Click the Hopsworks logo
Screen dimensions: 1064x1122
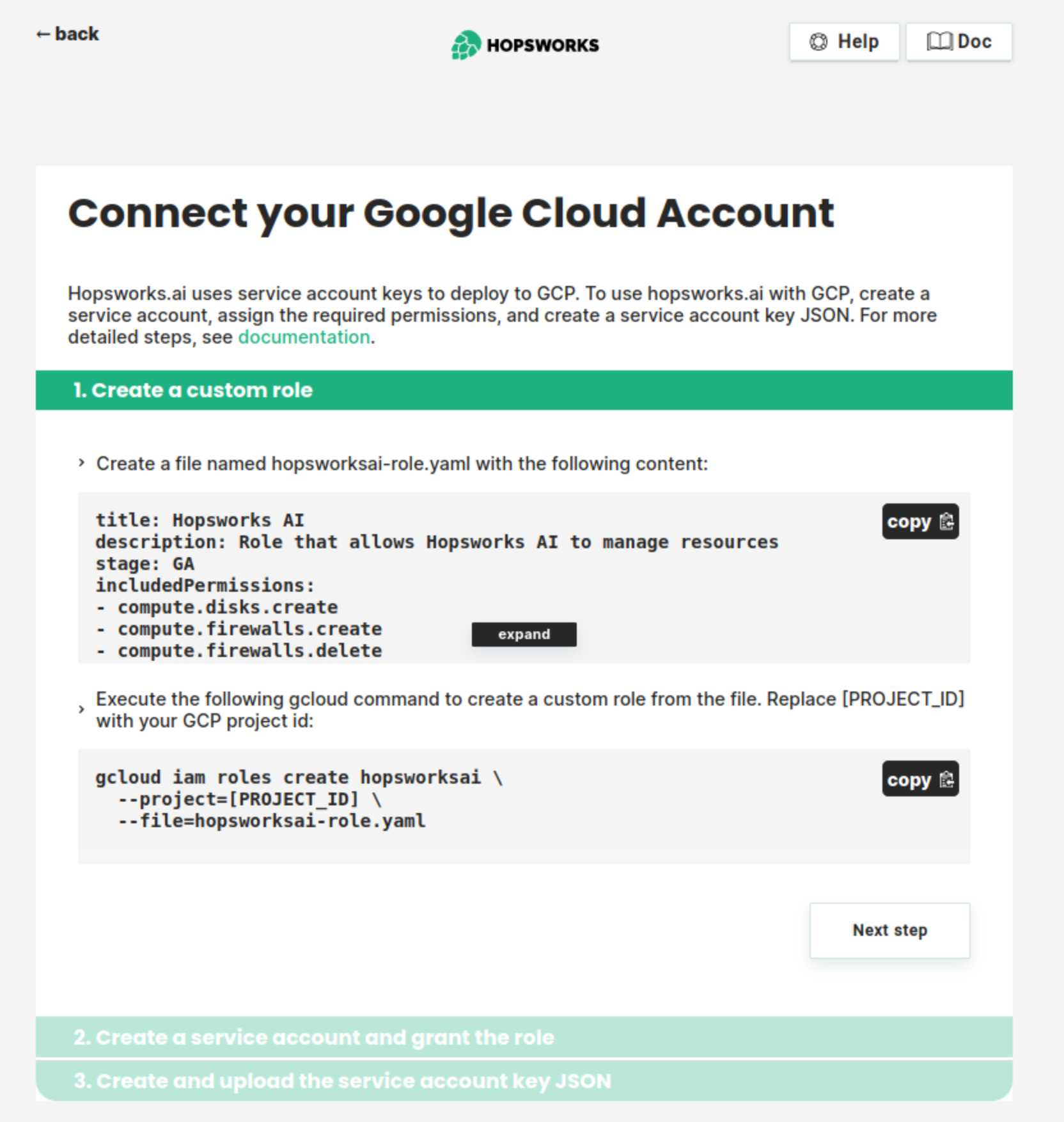click(x=525, y=45)
